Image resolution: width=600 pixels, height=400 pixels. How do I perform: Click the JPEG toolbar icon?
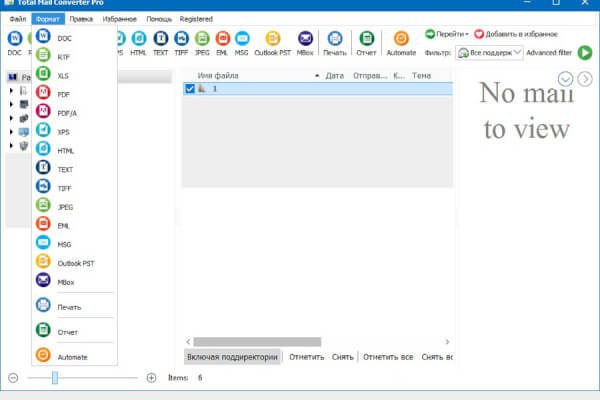(202, 38)
